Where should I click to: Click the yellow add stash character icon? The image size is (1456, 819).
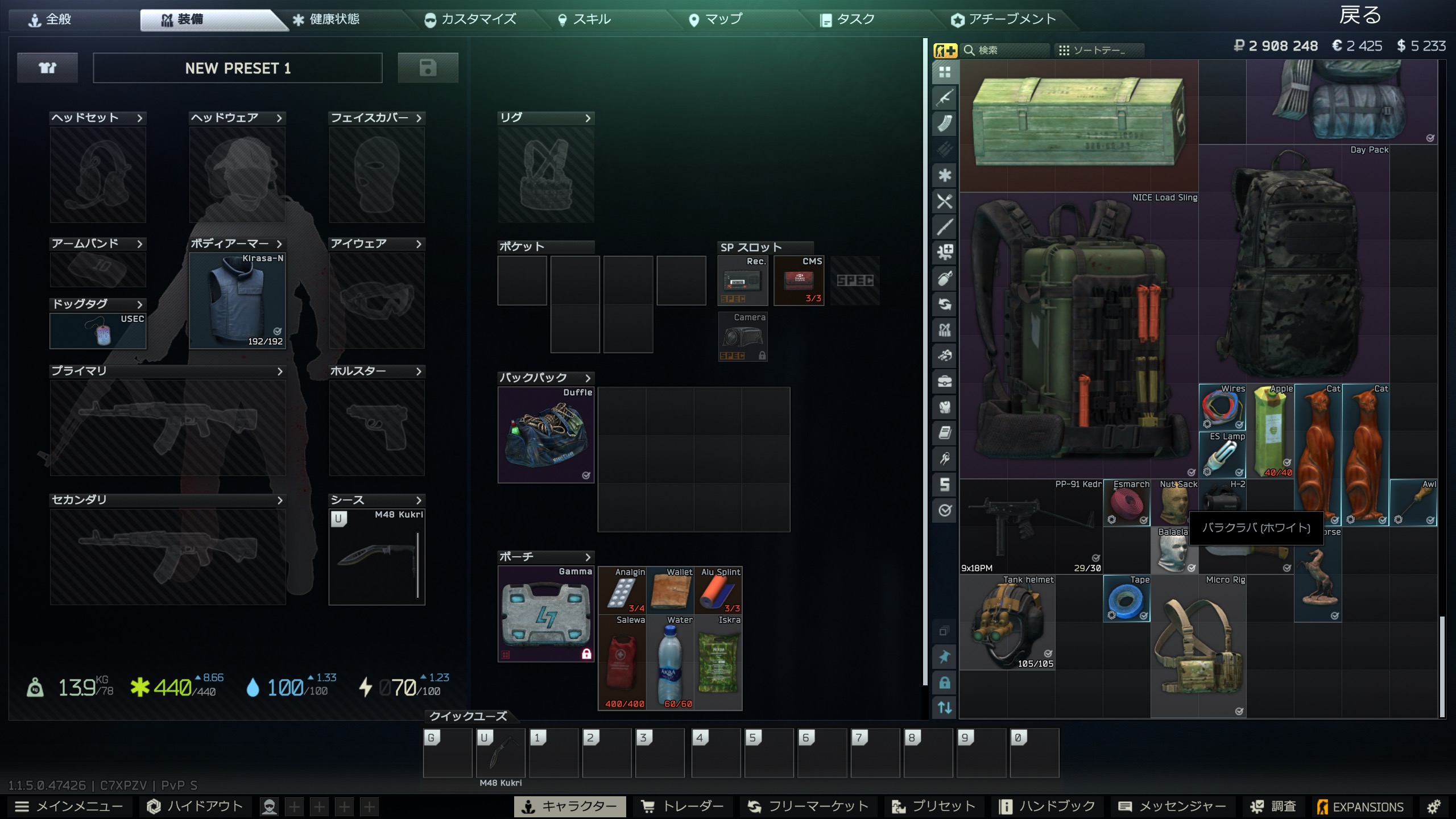pyautogui.click(x=945, y=50)
